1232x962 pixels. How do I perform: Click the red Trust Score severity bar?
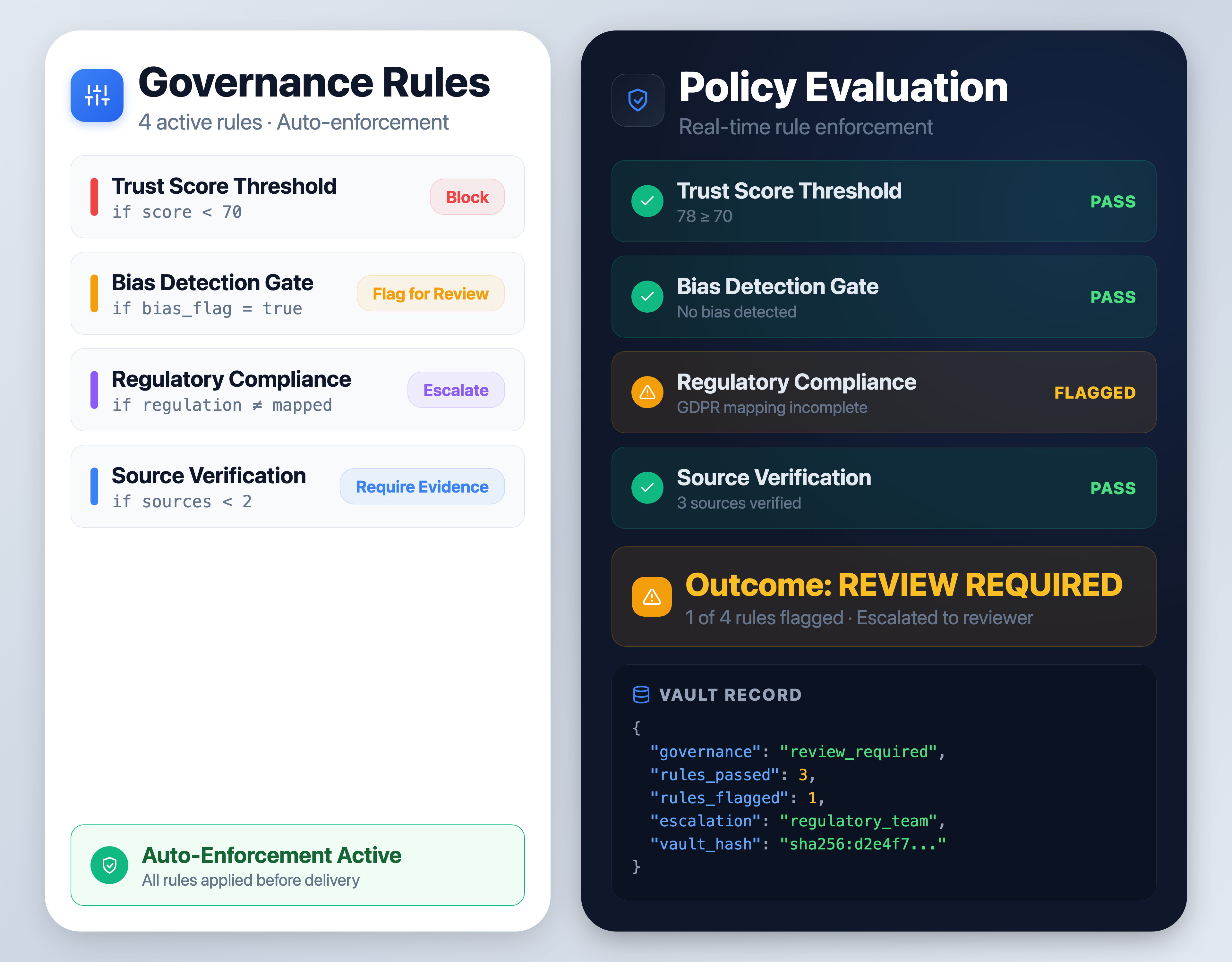point(94,197)
